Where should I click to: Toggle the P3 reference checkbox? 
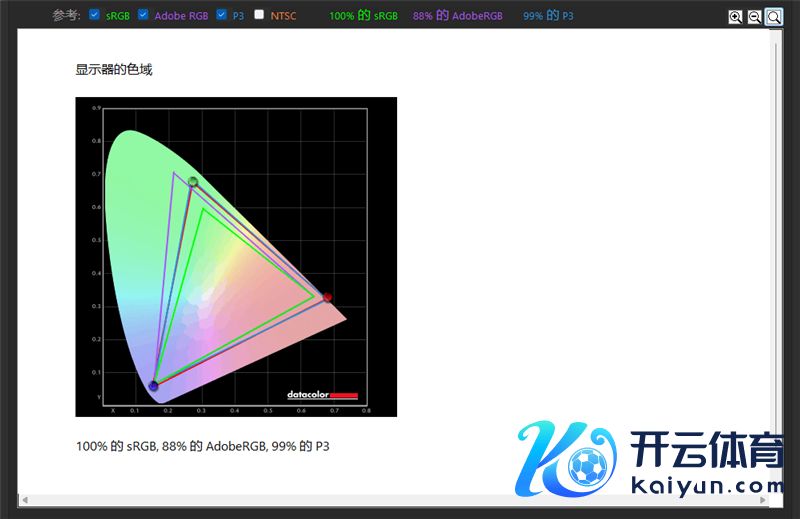click(x=221, y=15)
